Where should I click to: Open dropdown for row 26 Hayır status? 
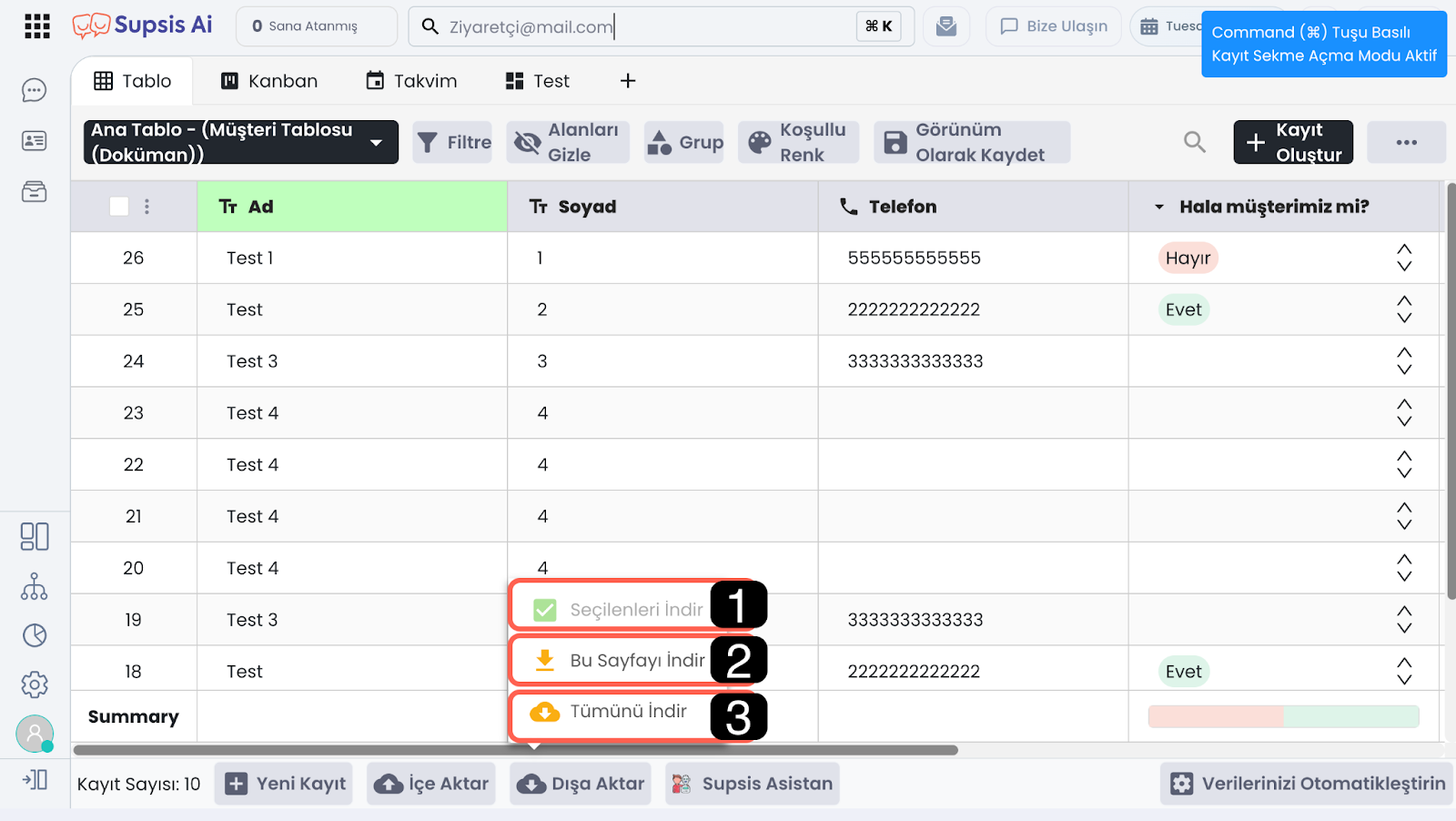(1404, 258)
